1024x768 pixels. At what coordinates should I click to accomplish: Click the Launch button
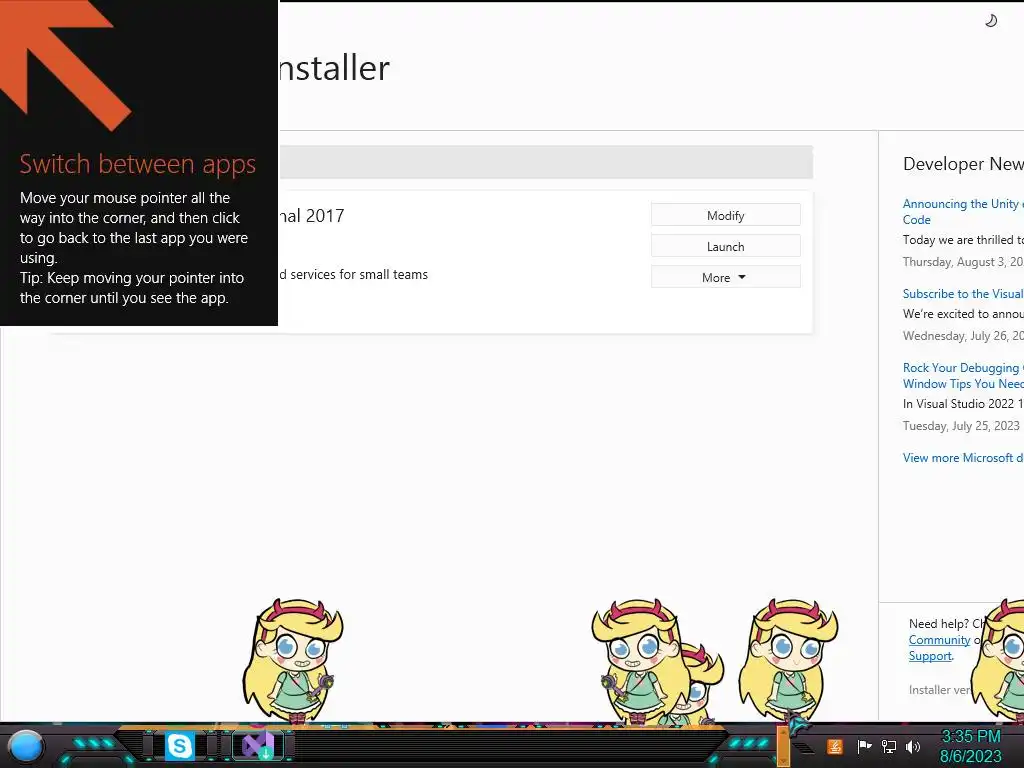click(726, 246)
